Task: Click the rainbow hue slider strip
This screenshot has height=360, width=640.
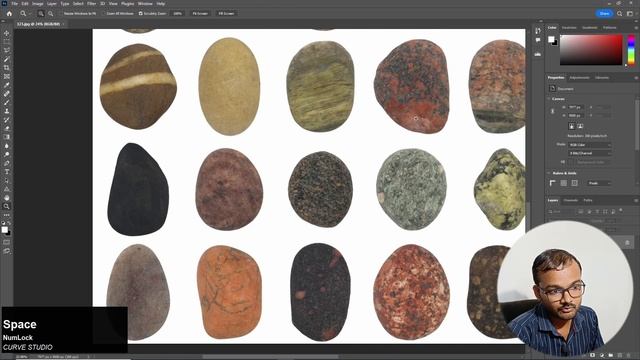Action: point(631,50)
